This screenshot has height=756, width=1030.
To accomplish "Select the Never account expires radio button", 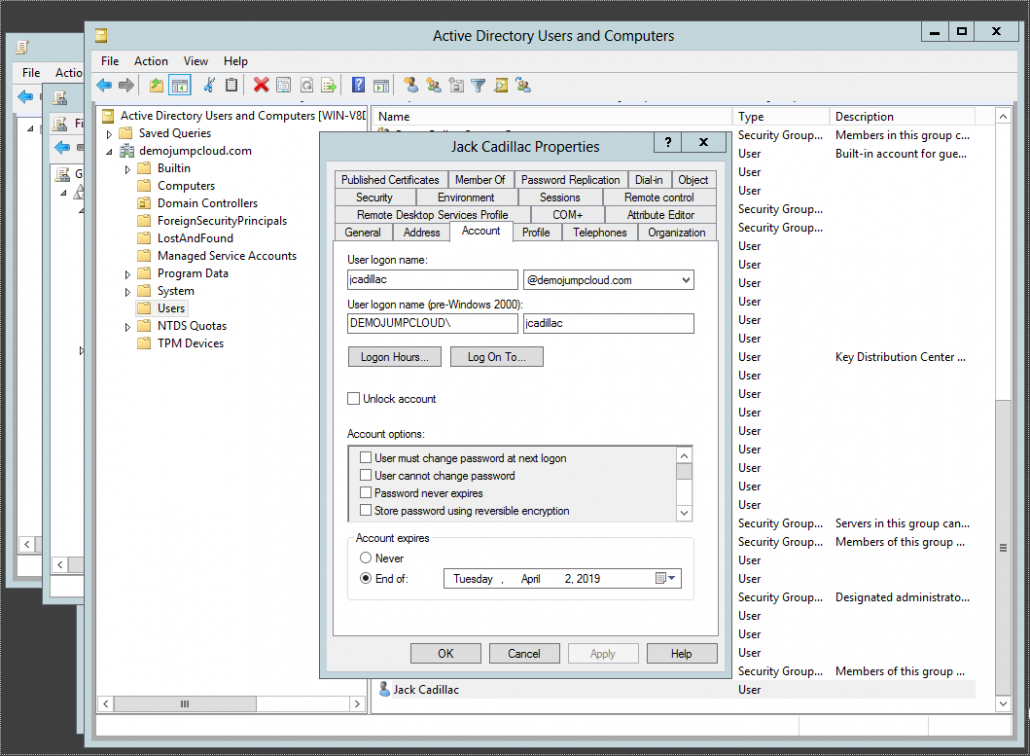I will (366, 558).
